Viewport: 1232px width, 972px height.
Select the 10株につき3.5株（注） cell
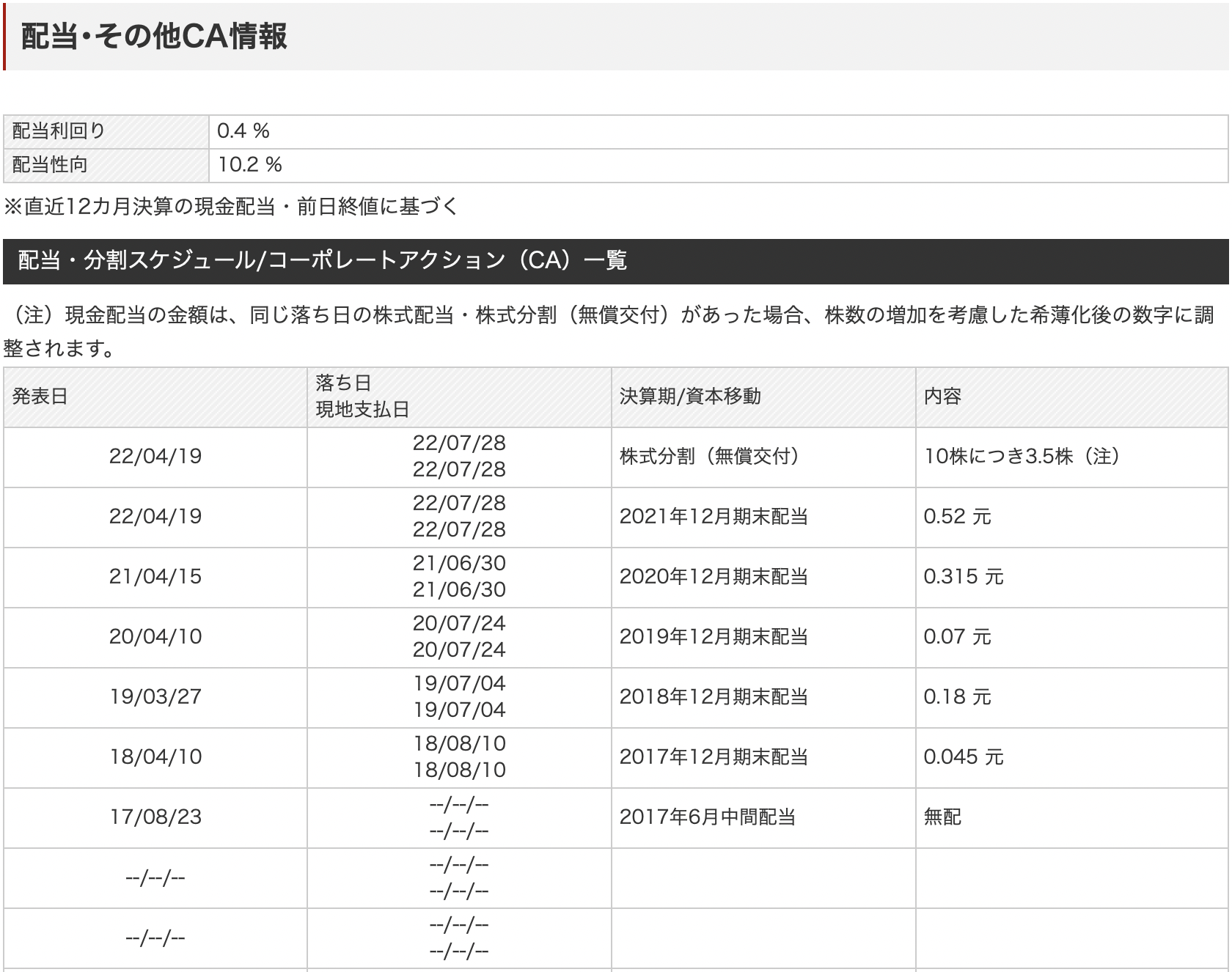tap(1072, 457)
